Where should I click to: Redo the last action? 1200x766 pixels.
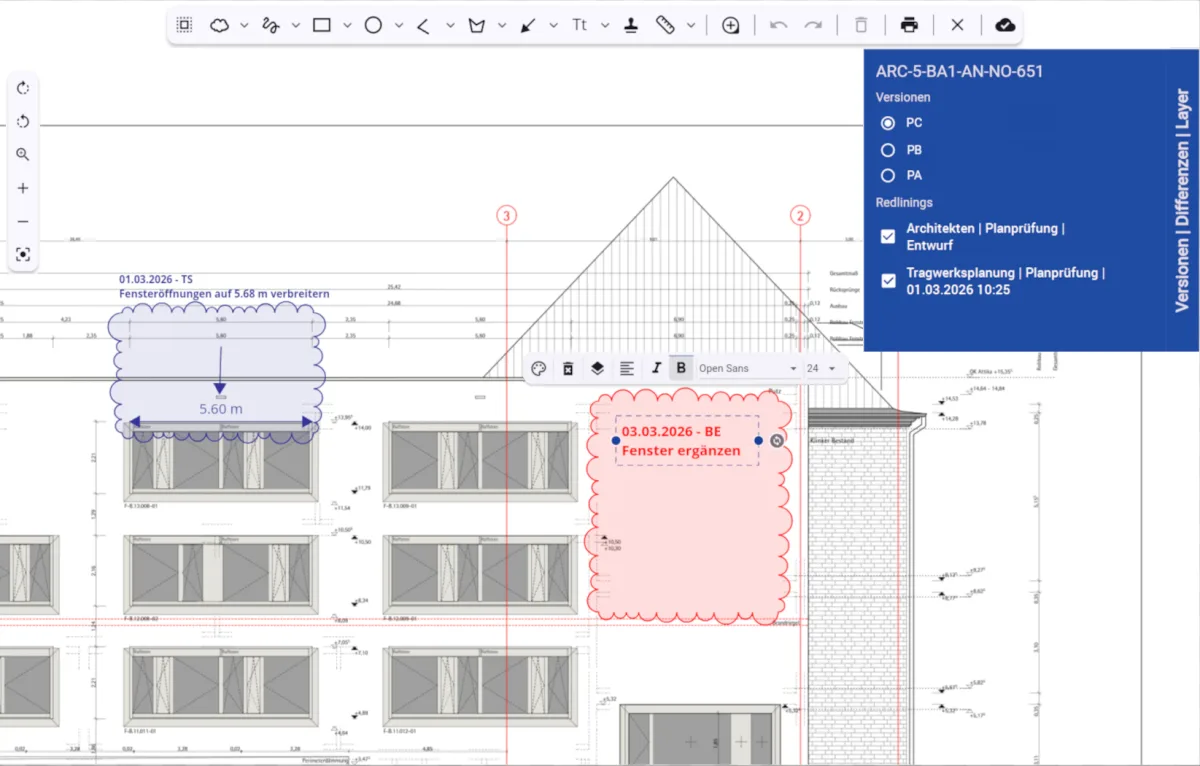pos(813,25)
